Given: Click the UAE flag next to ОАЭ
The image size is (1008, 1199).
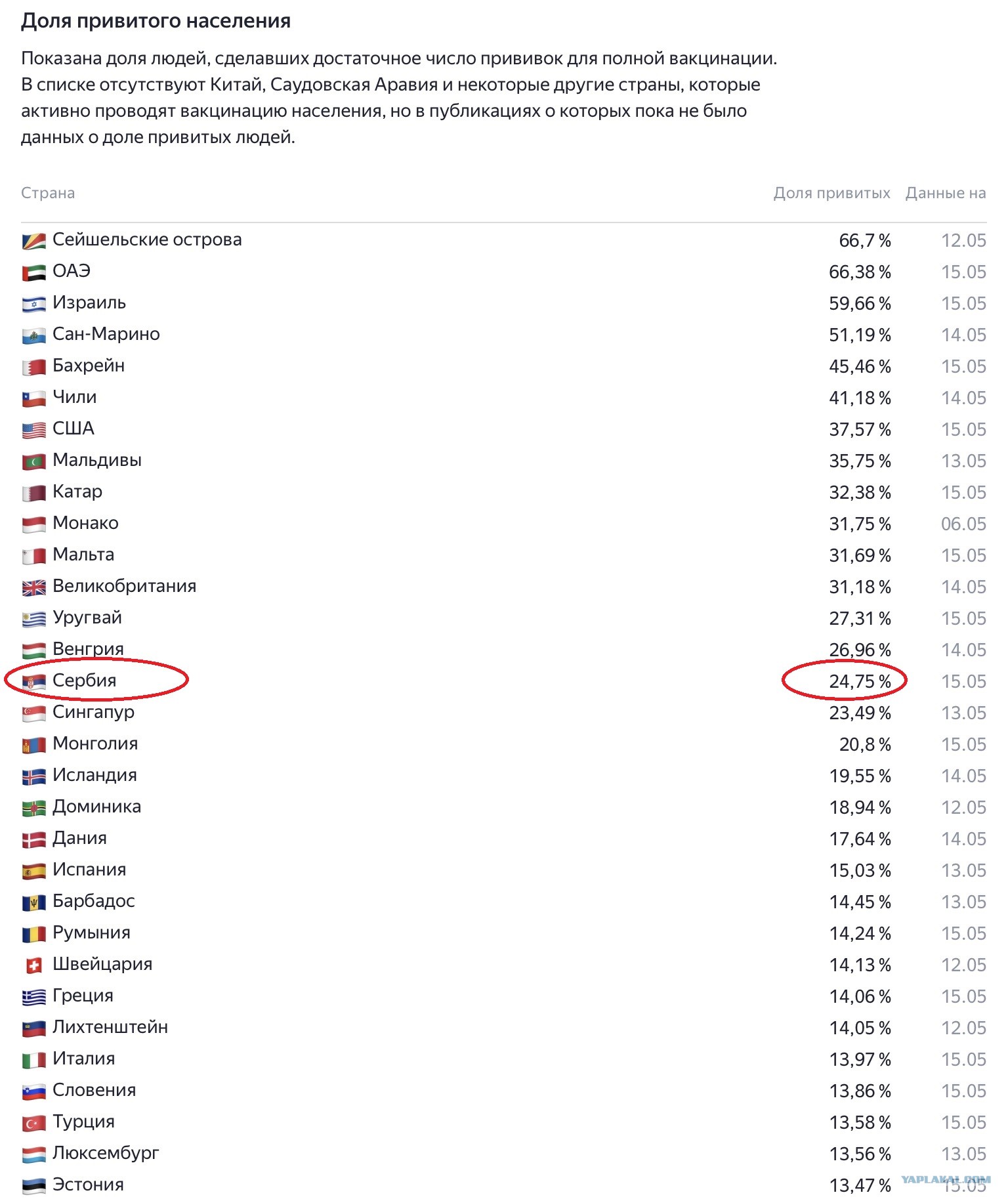Looking at the screenshot, I should (x=34, y=272).
